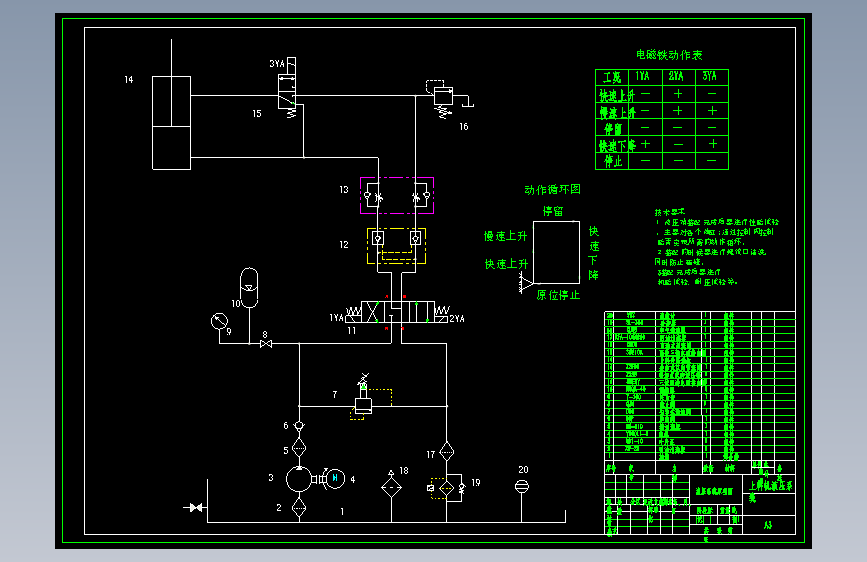Select the 快速上升 row label in the table

617,95
